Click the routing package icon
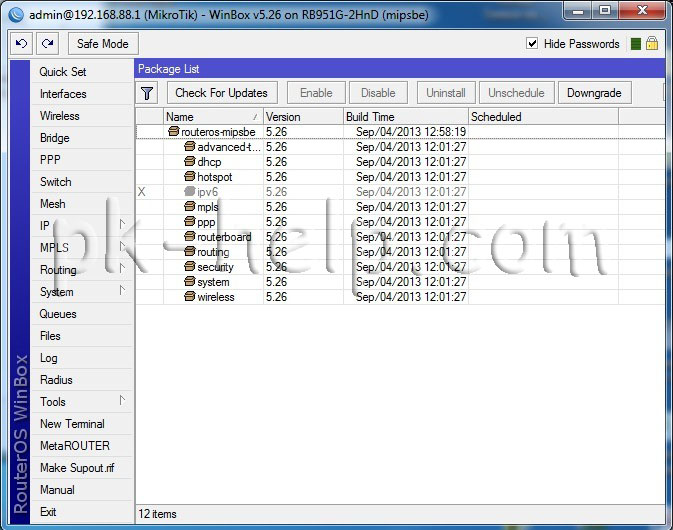The width and height of the screenshot is (673, 530). pyautogui.click(x=190, y=251)
